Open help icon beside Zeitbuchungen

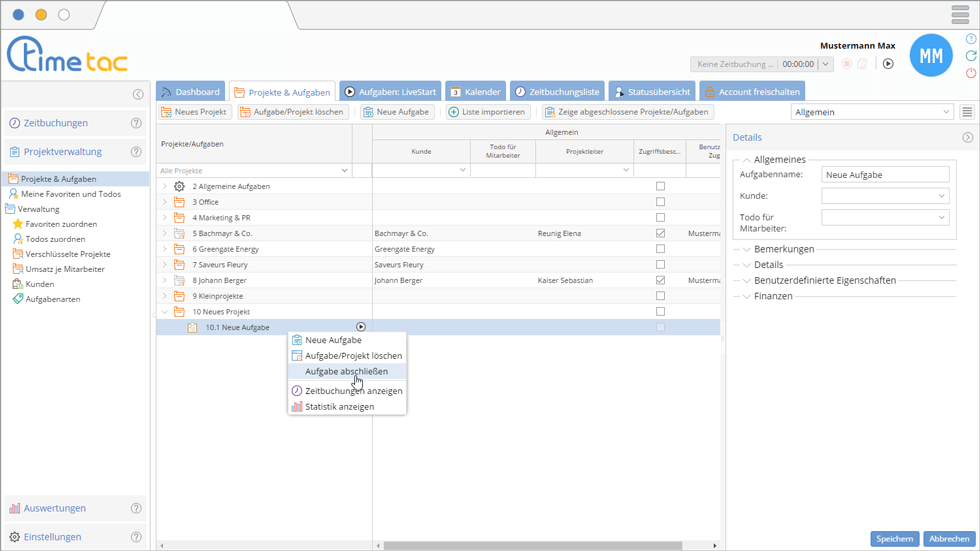(x=137, y=124)
